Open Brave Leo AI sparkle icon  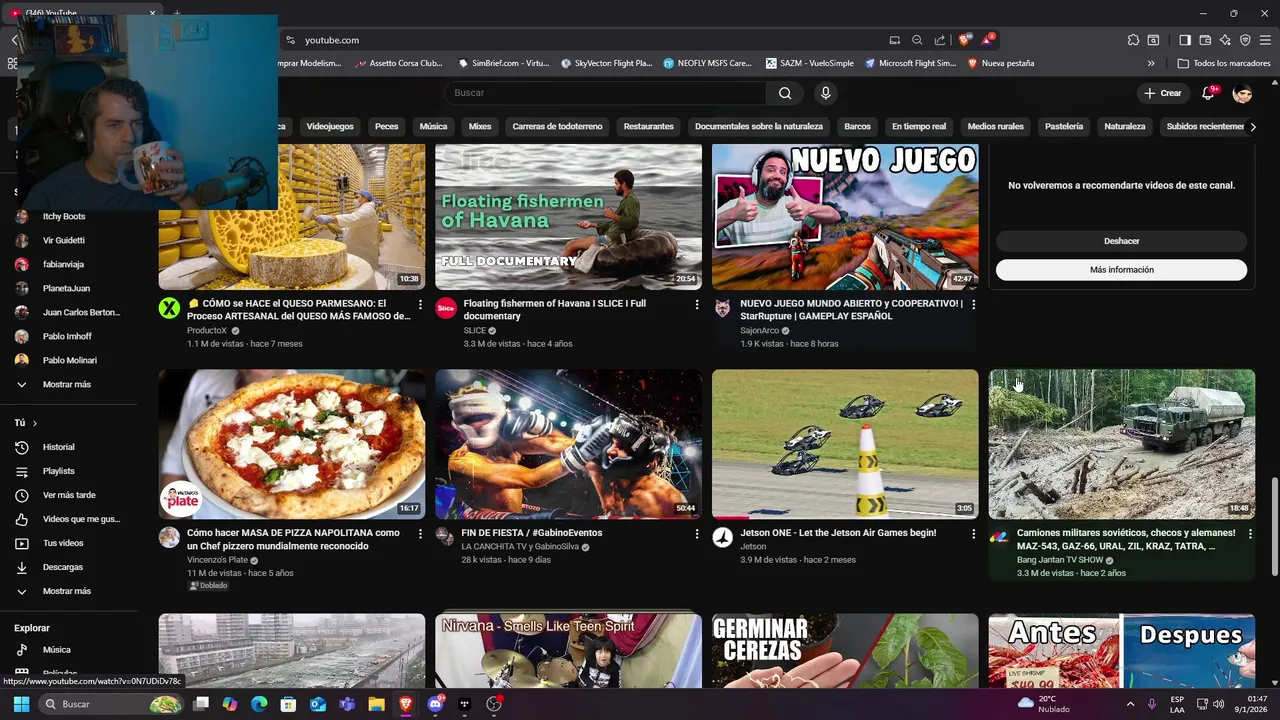1225,40
